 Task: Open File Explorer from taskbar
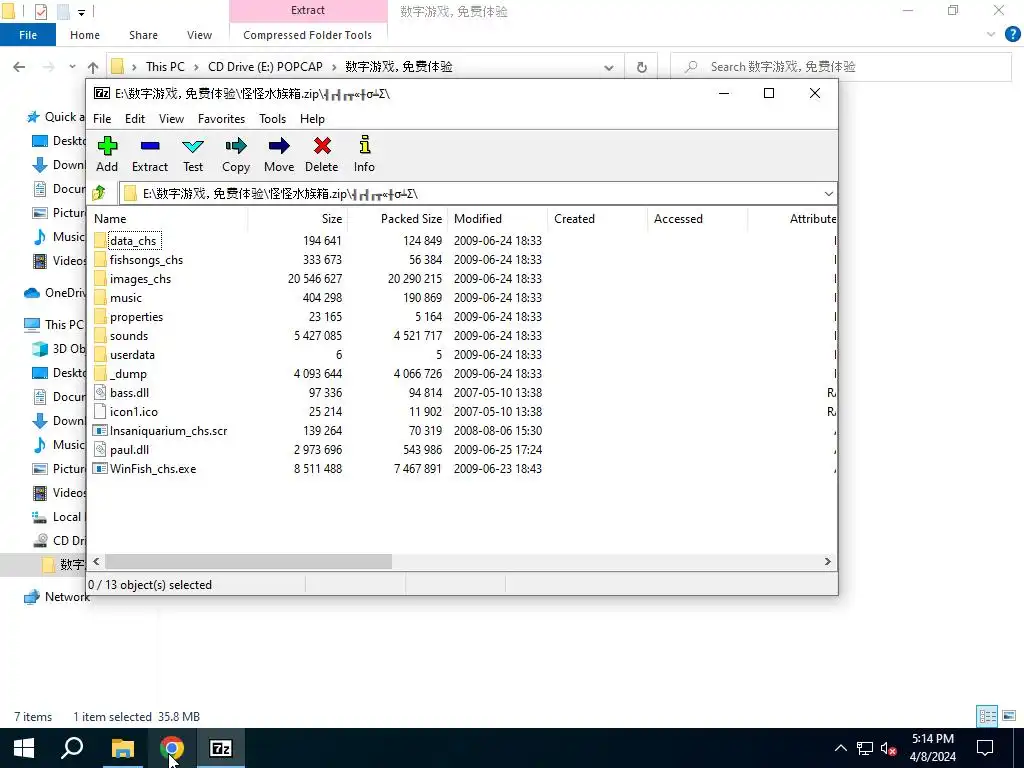click(123, 748)
